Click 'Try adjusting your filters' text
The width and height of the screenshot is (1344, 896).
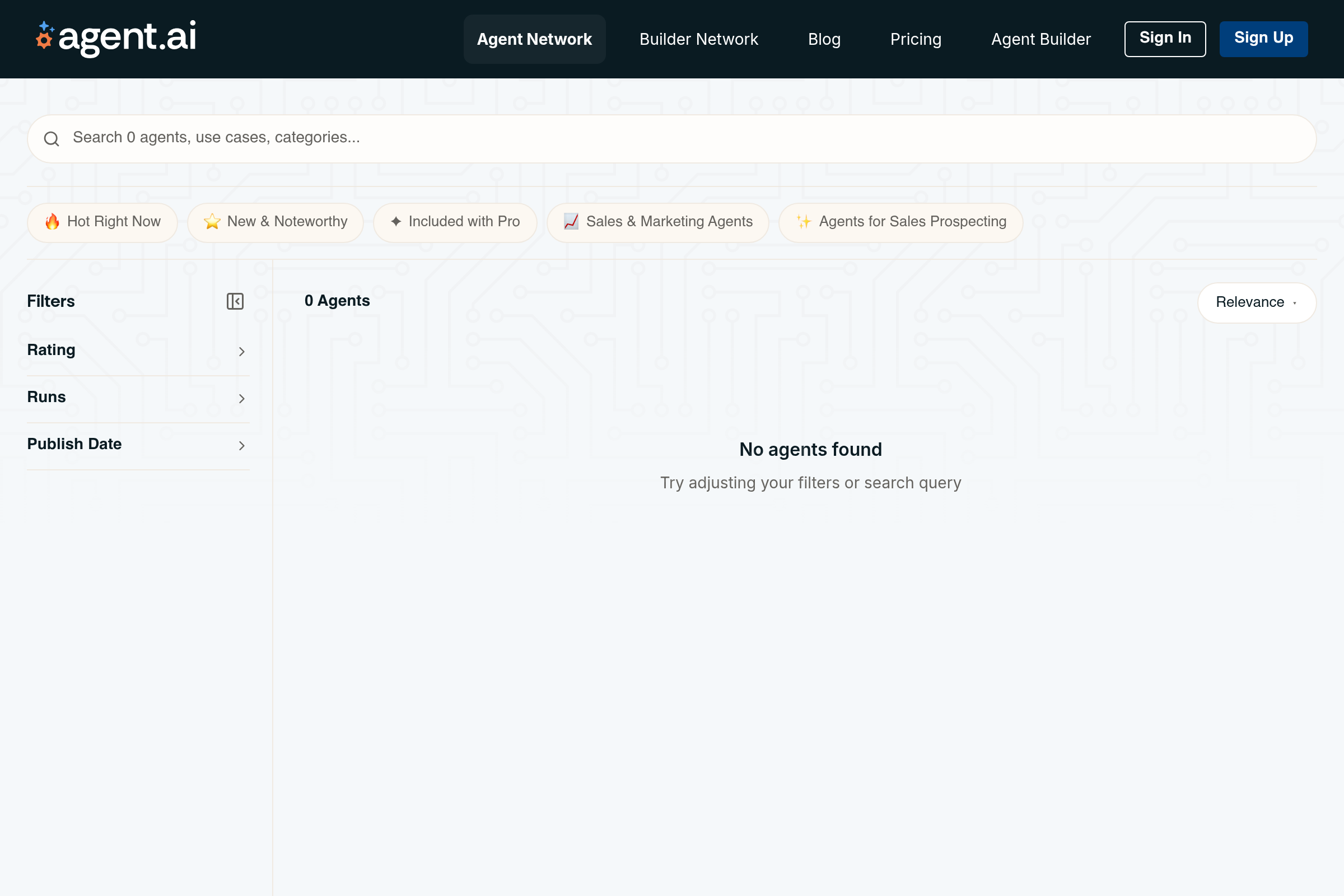click(x=810, y=483)
